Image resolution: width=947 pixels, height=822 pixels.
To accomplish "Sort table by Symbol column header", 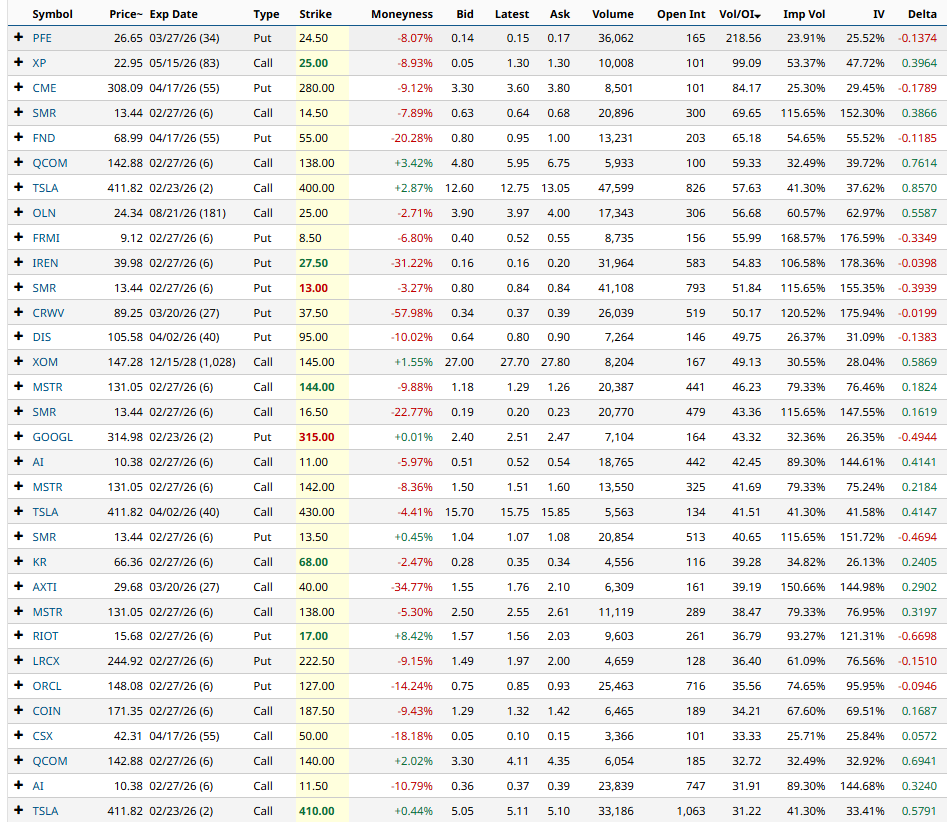I will click(53, 14).
